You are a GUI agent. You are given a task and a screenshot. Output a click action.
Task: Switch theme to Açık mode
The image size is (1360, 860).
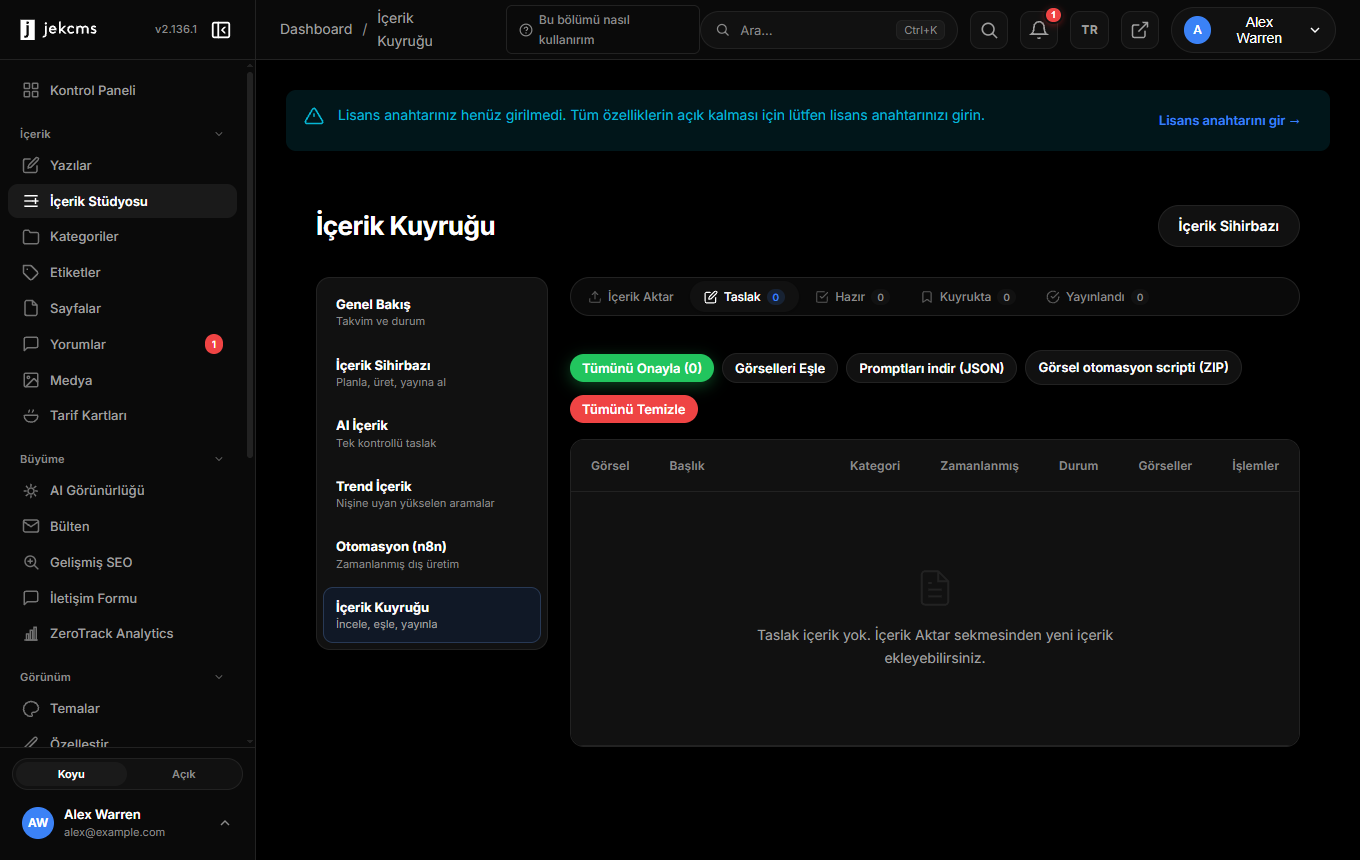(x=184, y=774)
